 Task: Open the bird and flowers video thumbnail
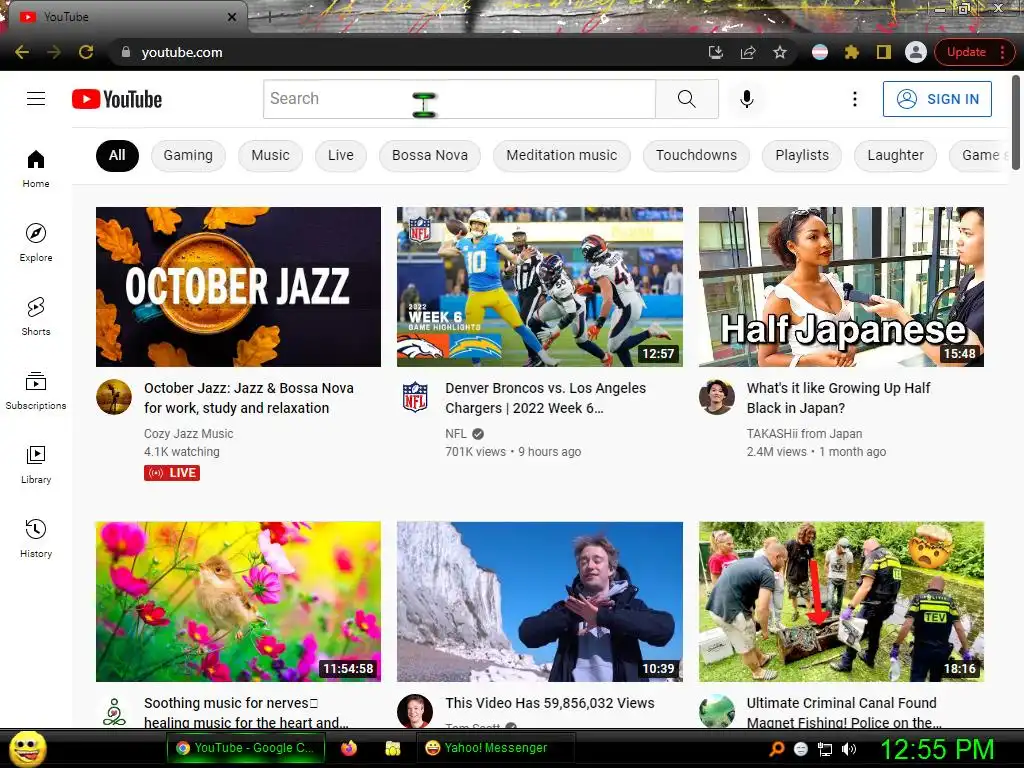click(238, 601)
